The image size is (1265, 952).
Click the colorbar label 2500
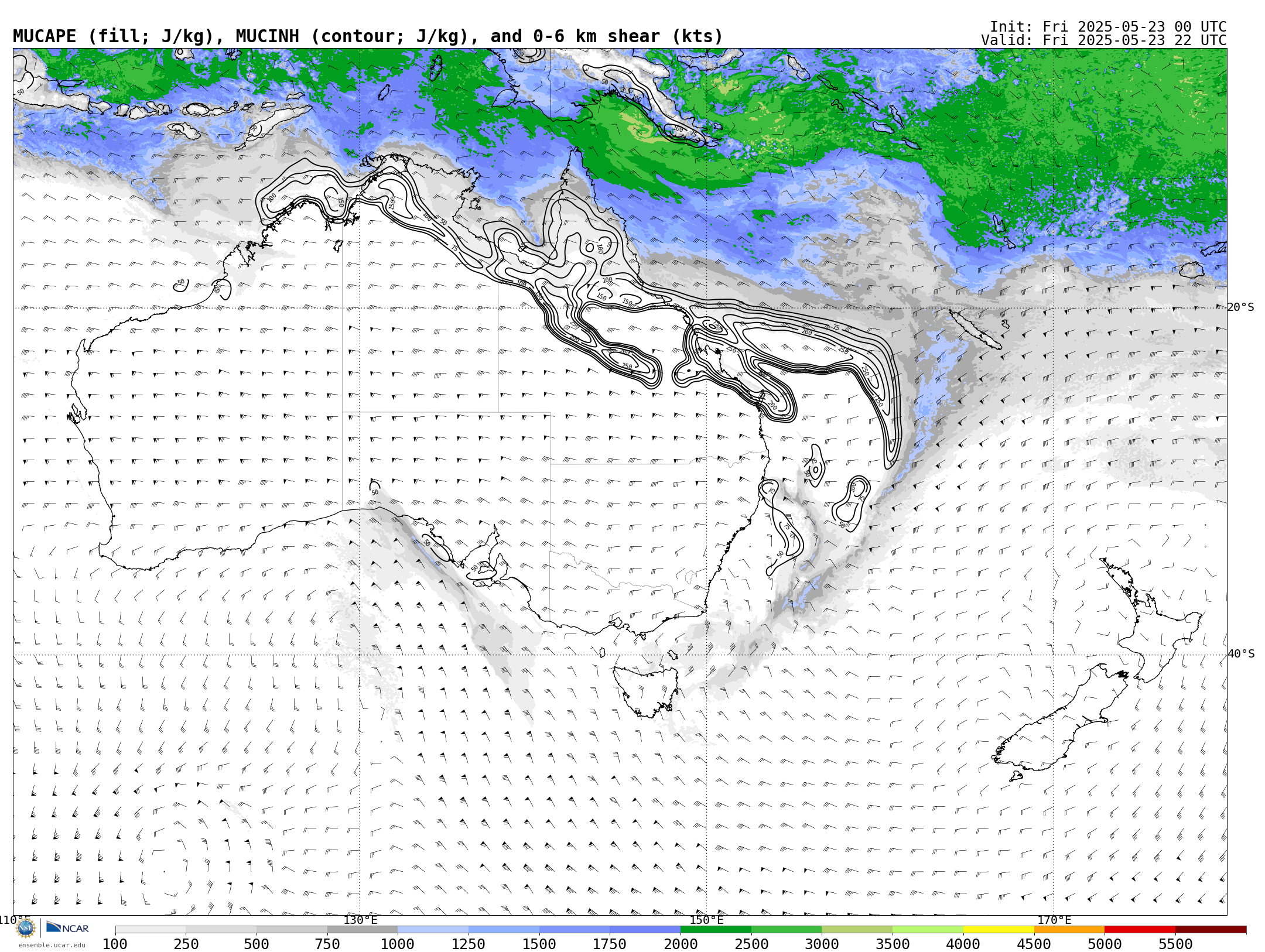[x=751, y=944]
